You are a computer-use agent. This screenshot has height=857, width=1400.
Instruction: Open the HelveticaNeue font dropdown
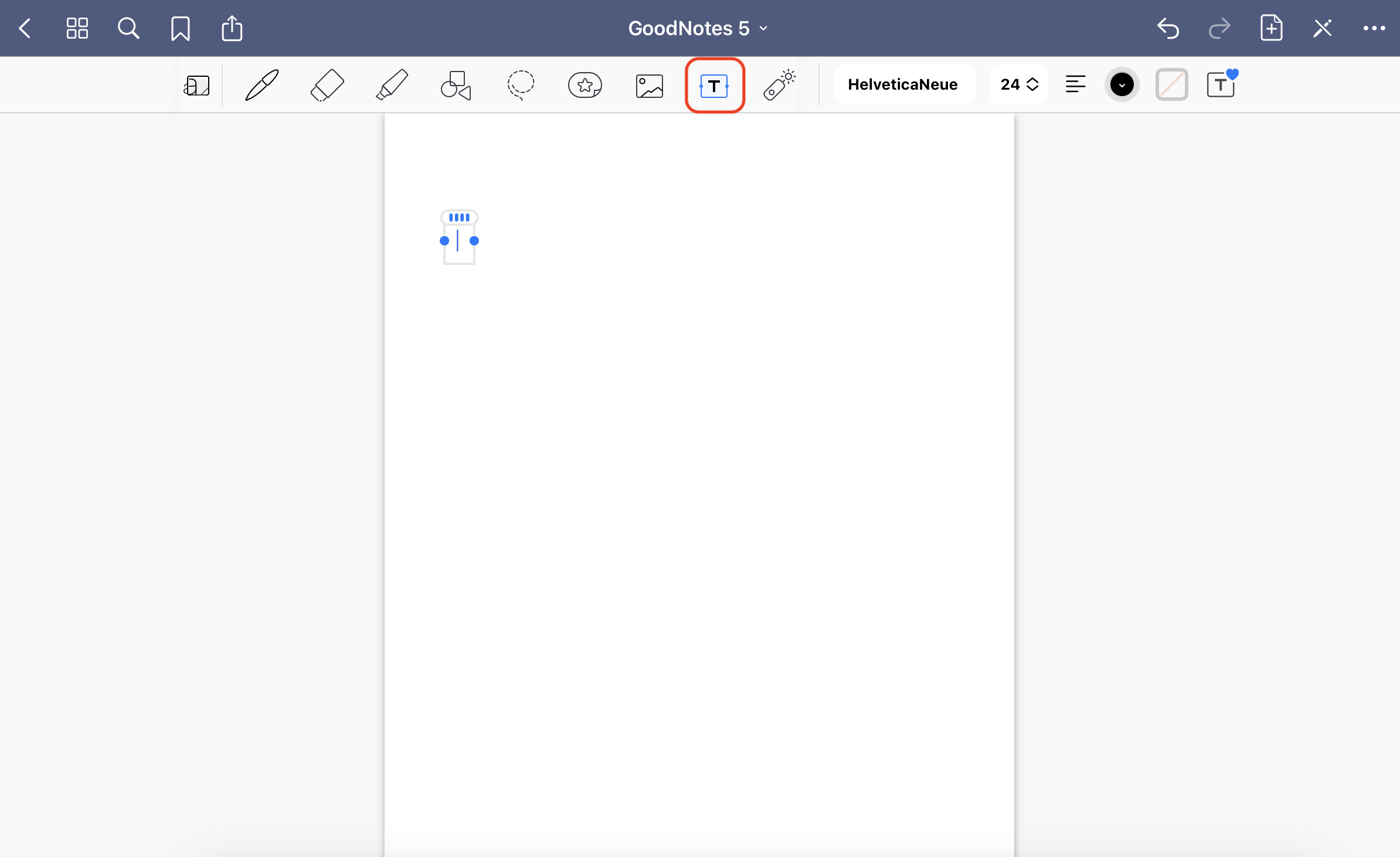(x=903, y=84)
